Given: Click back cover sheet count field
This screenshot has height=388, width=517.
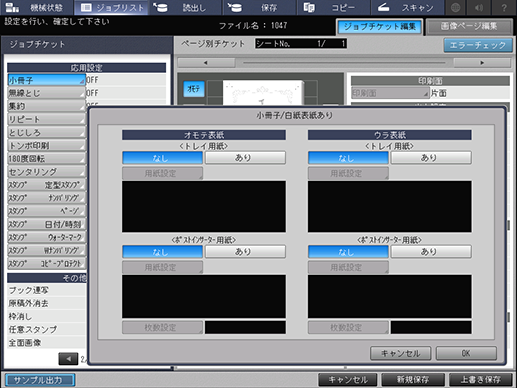Looking at the screenshot, I should [x=431, y=328].
